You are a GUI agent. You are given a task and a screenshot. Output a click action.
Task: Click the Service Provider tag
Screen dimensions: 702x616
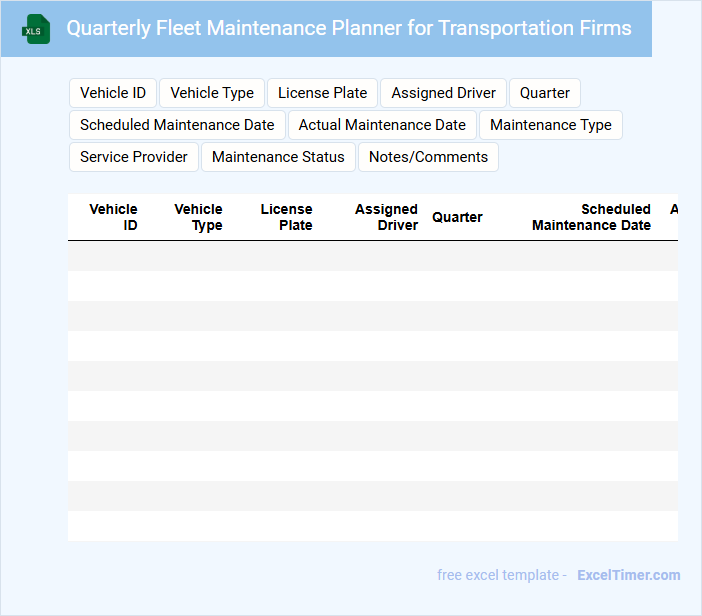point(134,157)
